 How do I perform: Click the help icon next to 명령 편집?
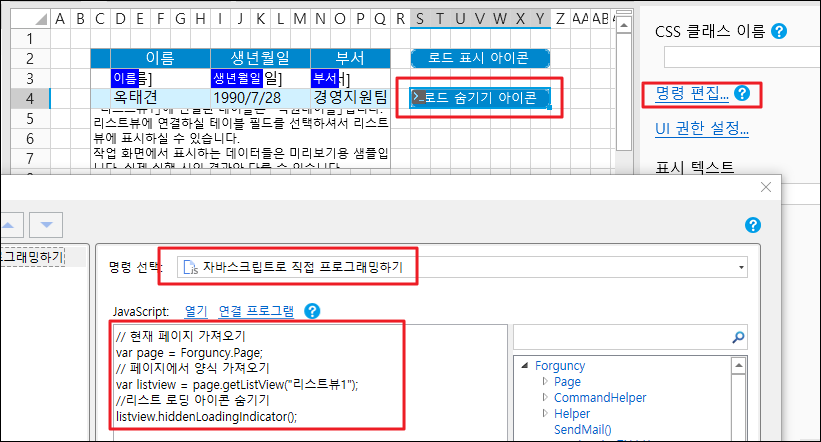(741, 94)
